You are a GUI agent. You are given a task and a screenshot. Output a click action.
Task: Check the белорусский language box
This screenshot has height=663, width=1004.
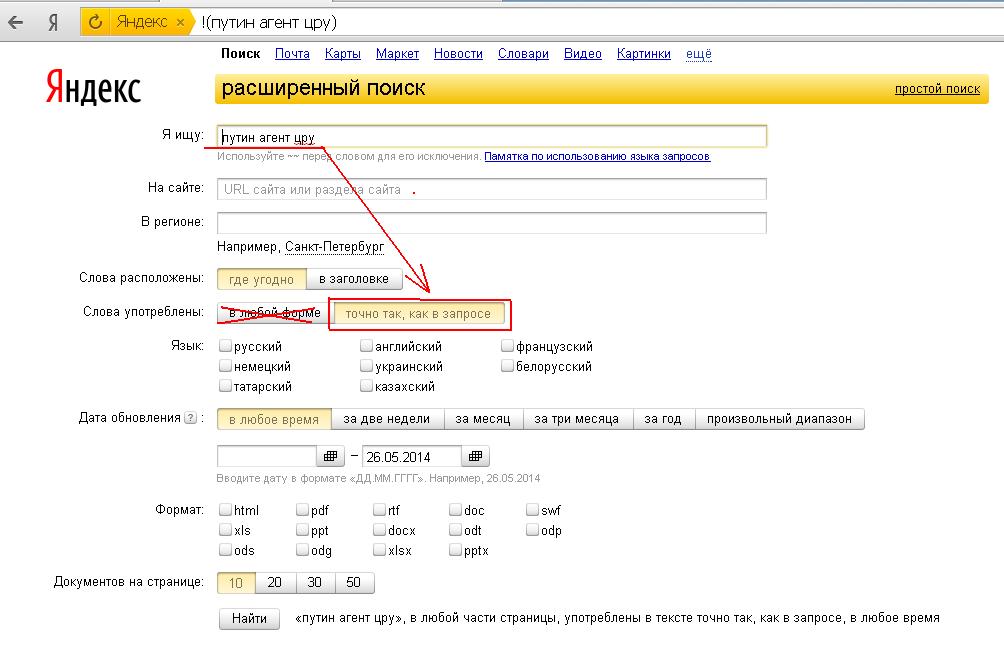(507, 366)
